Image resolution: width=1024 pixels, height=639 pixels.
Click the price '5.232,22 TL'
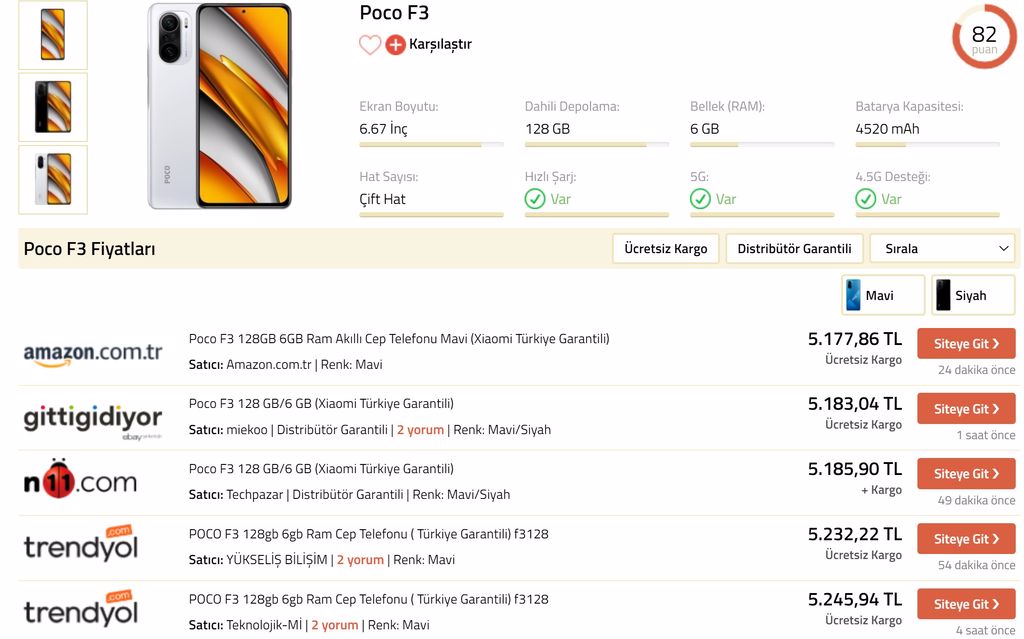point(855,534)
